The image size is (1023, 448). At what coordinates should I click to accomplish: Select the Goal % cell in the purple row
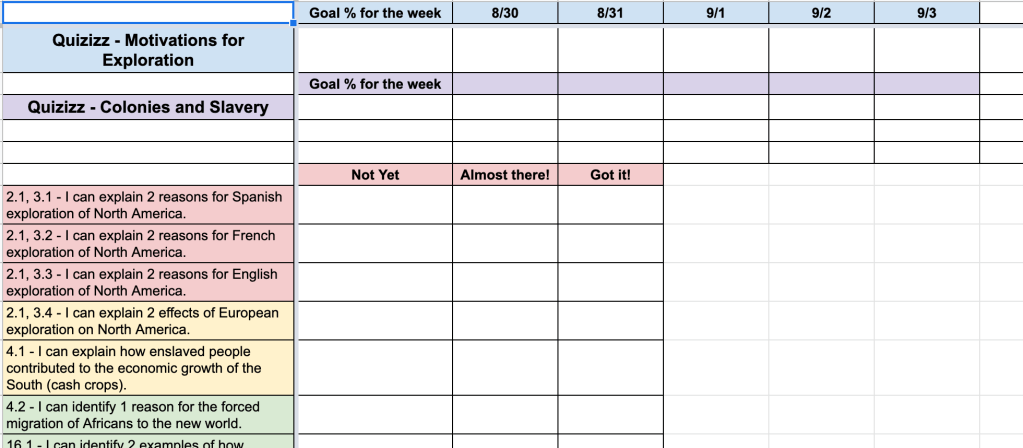click(x=375, y=84)
